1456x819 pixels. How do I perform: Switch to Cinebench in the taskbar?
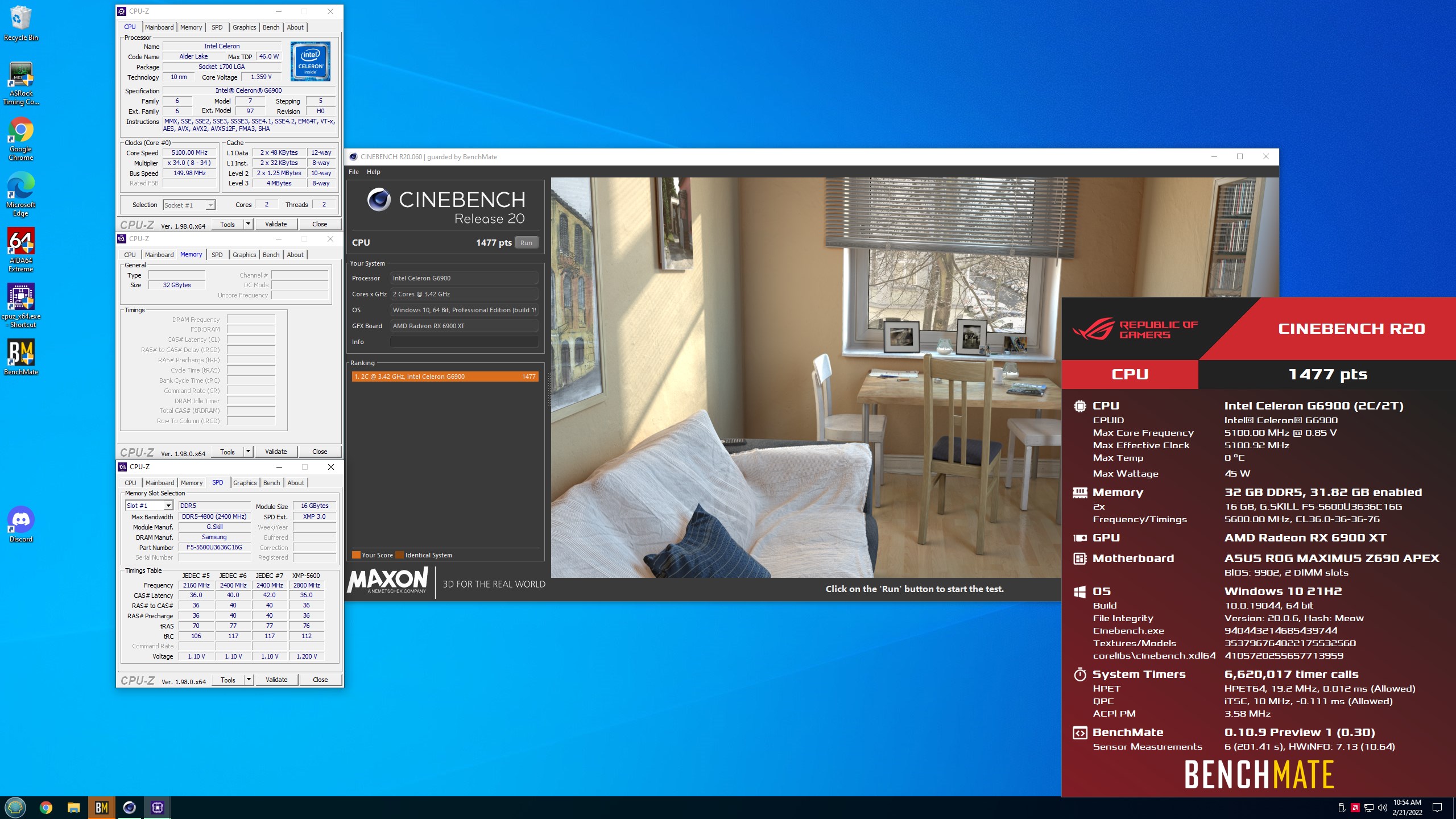tap(129, 807)
